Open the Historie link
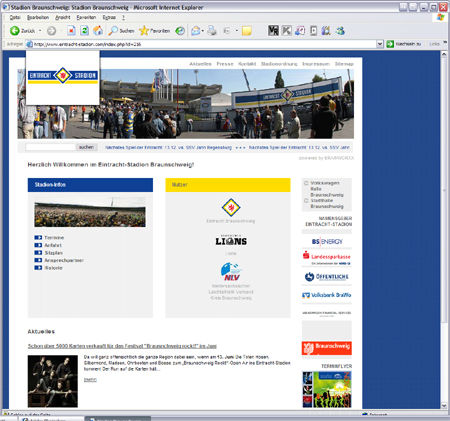The height and width of the screenshot is (421, 450). point(53,268)
